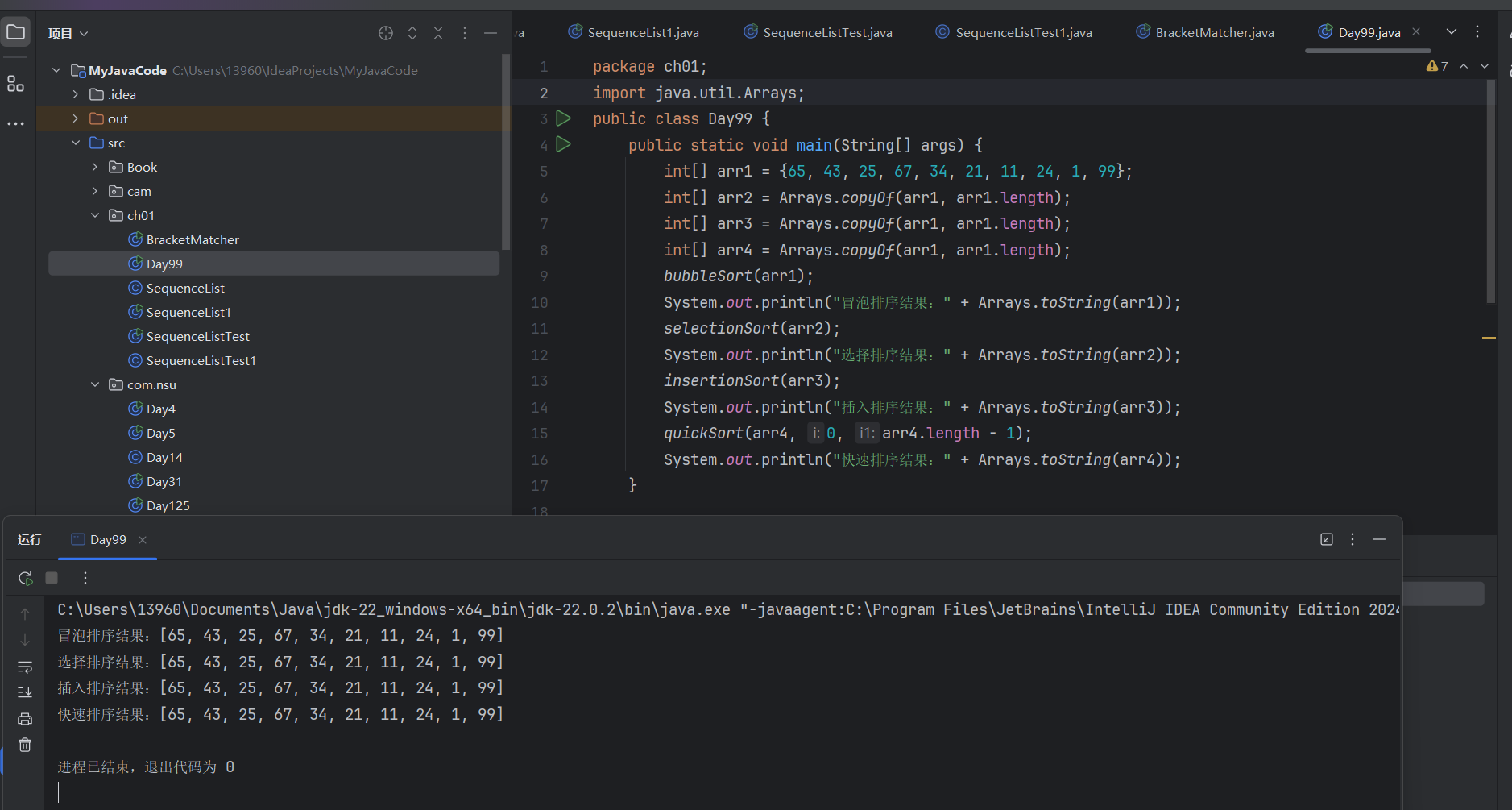Screen dimensions: 1512x810
Task: Open Day125 class under com.nsu
Action: [168, 505]
